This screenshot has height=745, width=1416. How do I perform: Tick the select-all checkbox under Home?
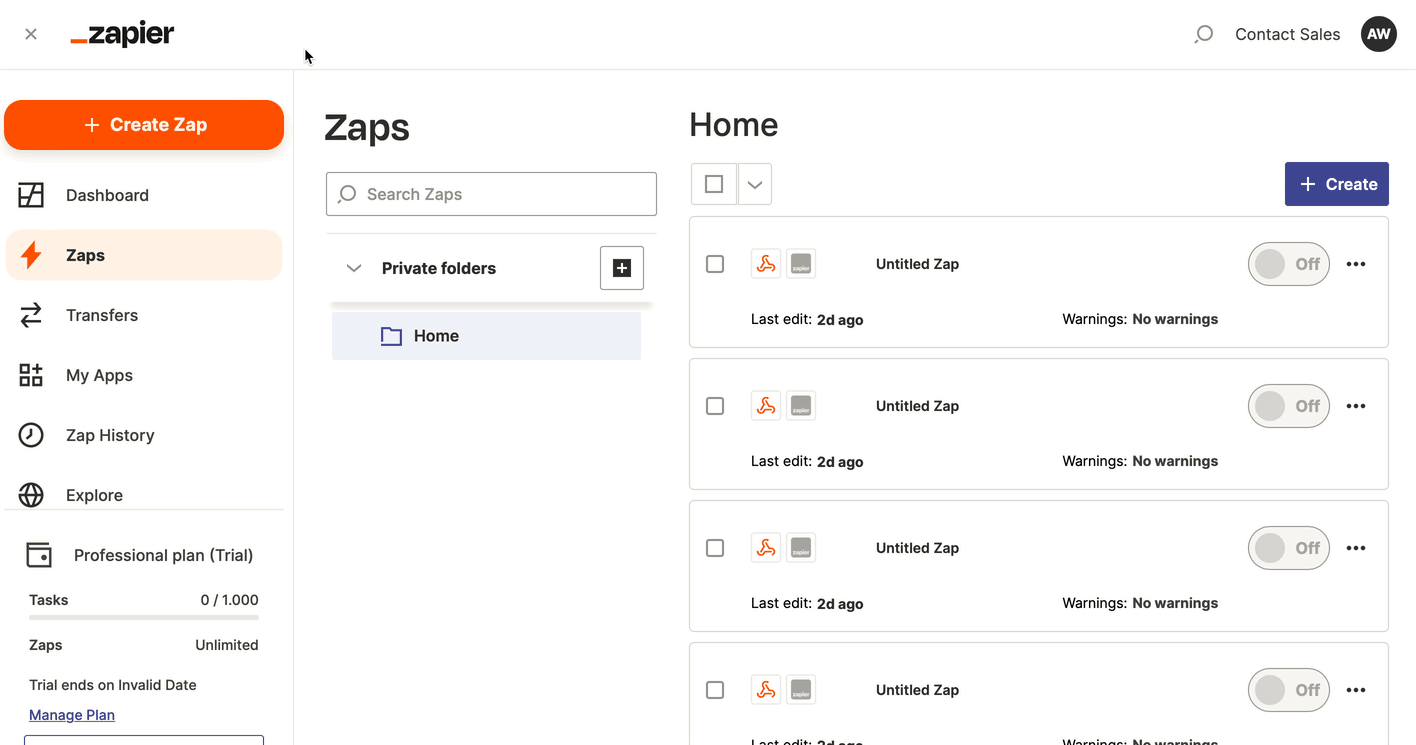714,184
